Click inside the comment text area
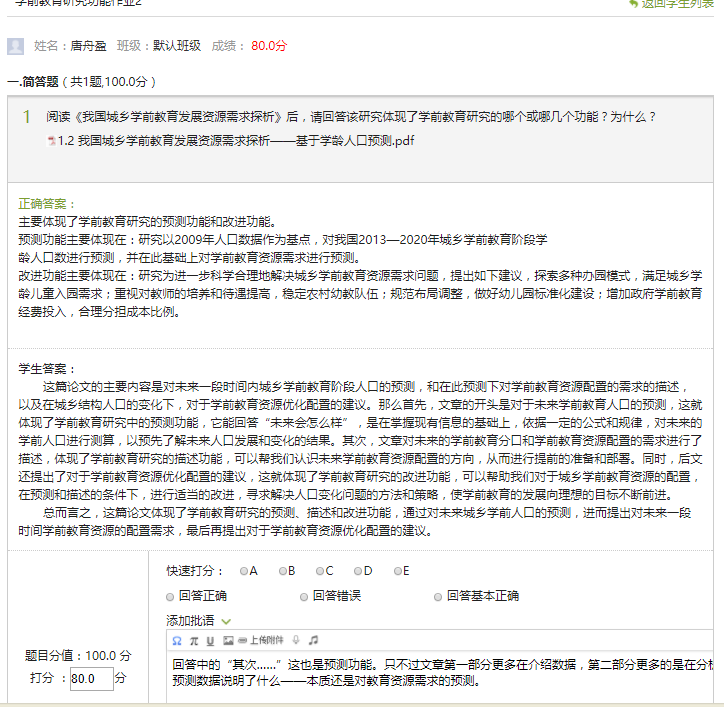Screen dimensions: 724x707 tap(440, 685)
